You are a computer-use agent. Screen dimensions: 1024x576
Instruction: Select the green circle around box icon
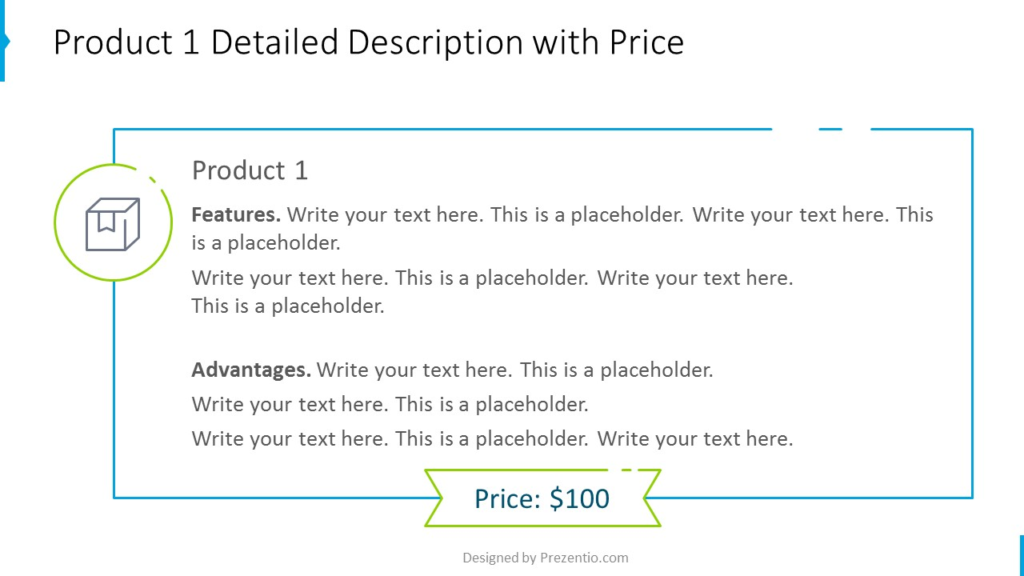pyautogui.click(x=113, y=222)
